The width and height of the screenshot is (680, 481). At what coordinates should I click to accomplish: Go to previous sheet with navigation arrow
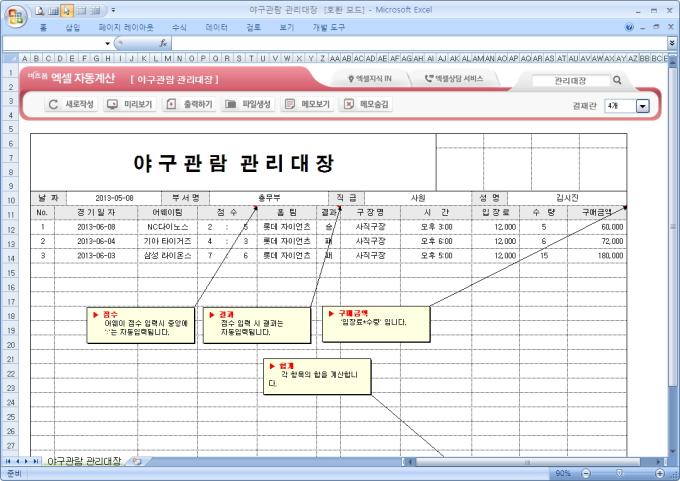click(18, 461)
